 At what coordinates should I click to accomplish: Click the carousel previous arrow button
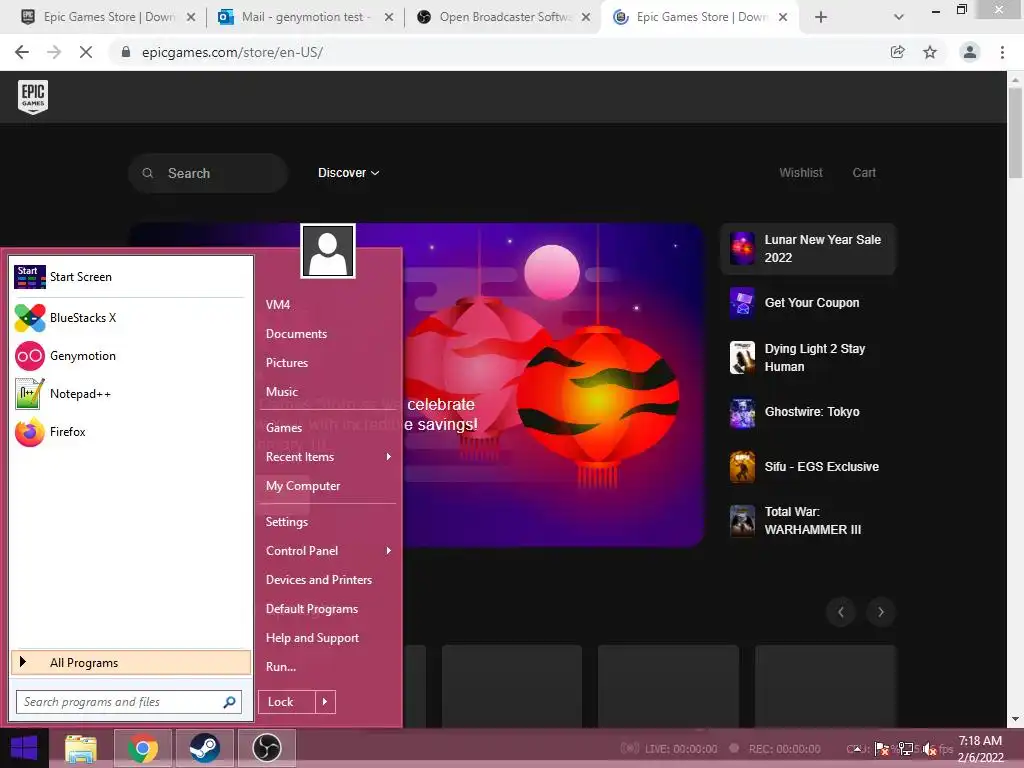[840, 612]
